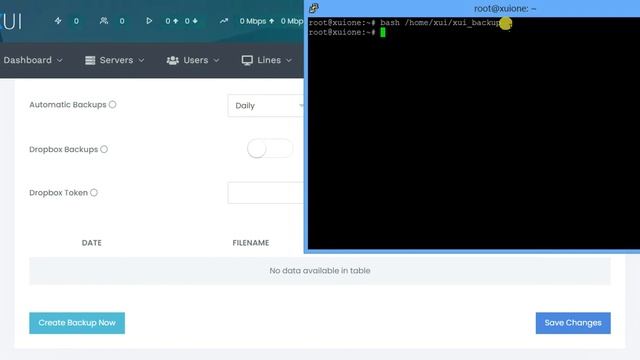Click the XUI logo in header
This screenshot has width=640, height=360.
click(11, 21)
